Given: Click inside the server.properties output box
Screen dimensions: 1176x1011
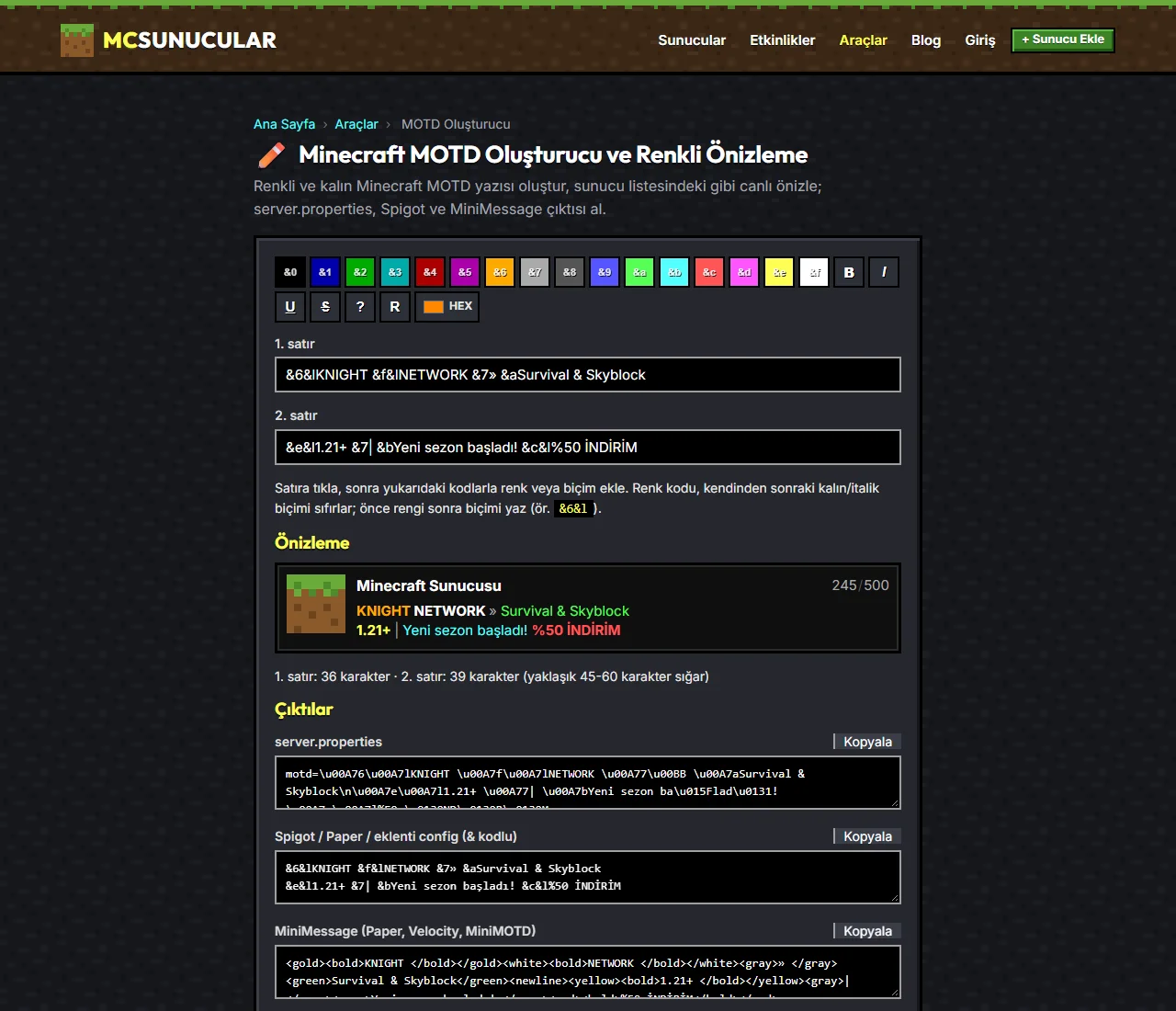Looking at the screenshot, I should tap(588, 783).
